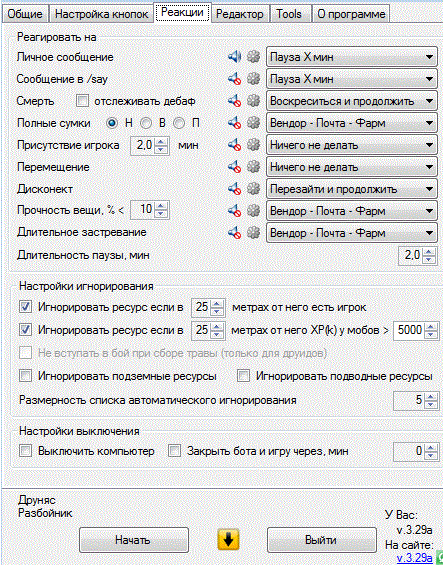Check Игнорировать подземные ресурсы
The image size is (443, 565).
pos(25,376)
